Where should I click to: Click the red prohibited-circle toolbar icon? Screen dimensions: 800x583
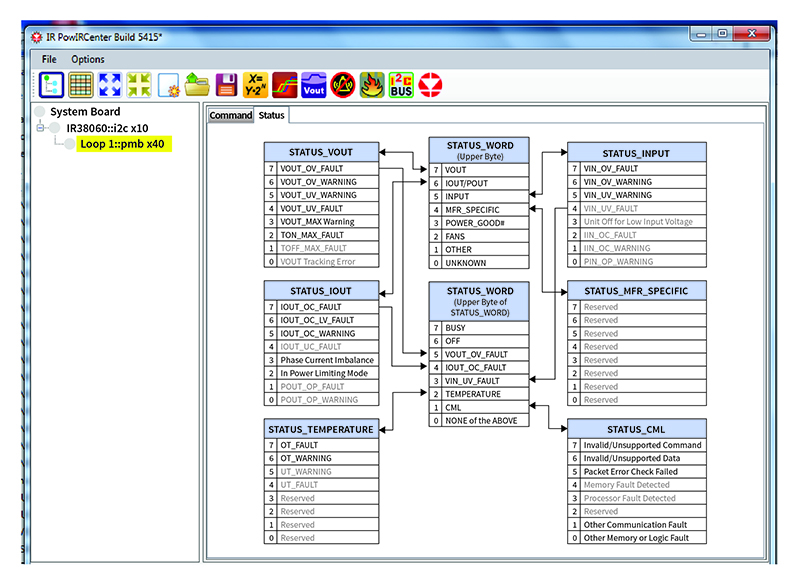tap(343, 85)
